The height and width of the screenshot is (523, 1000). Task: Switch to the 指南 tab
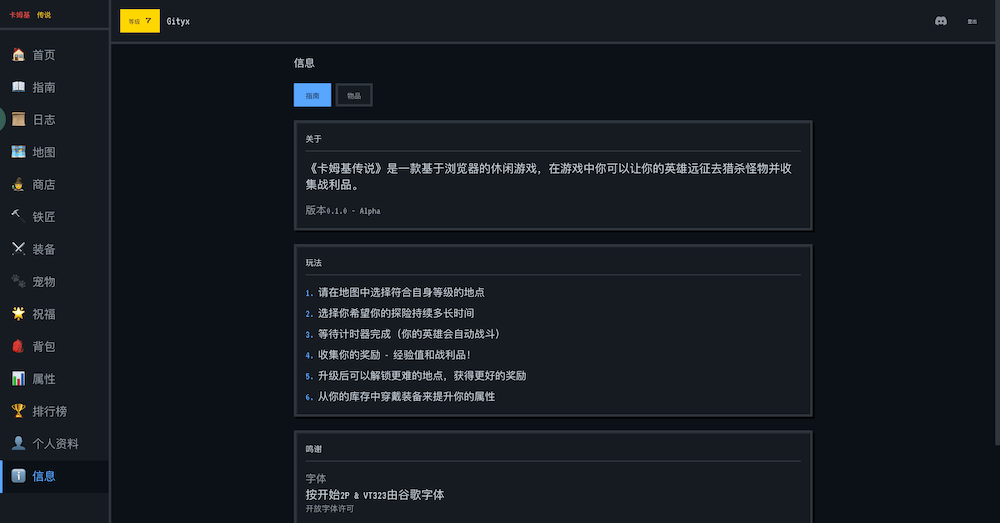click(312, 95)
